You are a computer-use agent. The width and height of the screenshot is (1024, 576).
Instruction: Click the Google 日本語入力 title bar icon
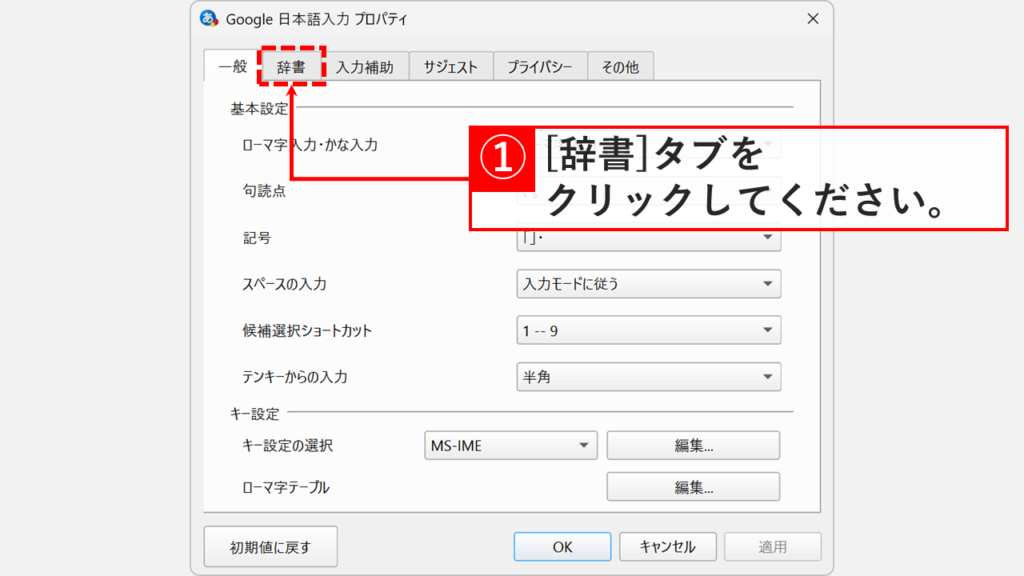209,19
